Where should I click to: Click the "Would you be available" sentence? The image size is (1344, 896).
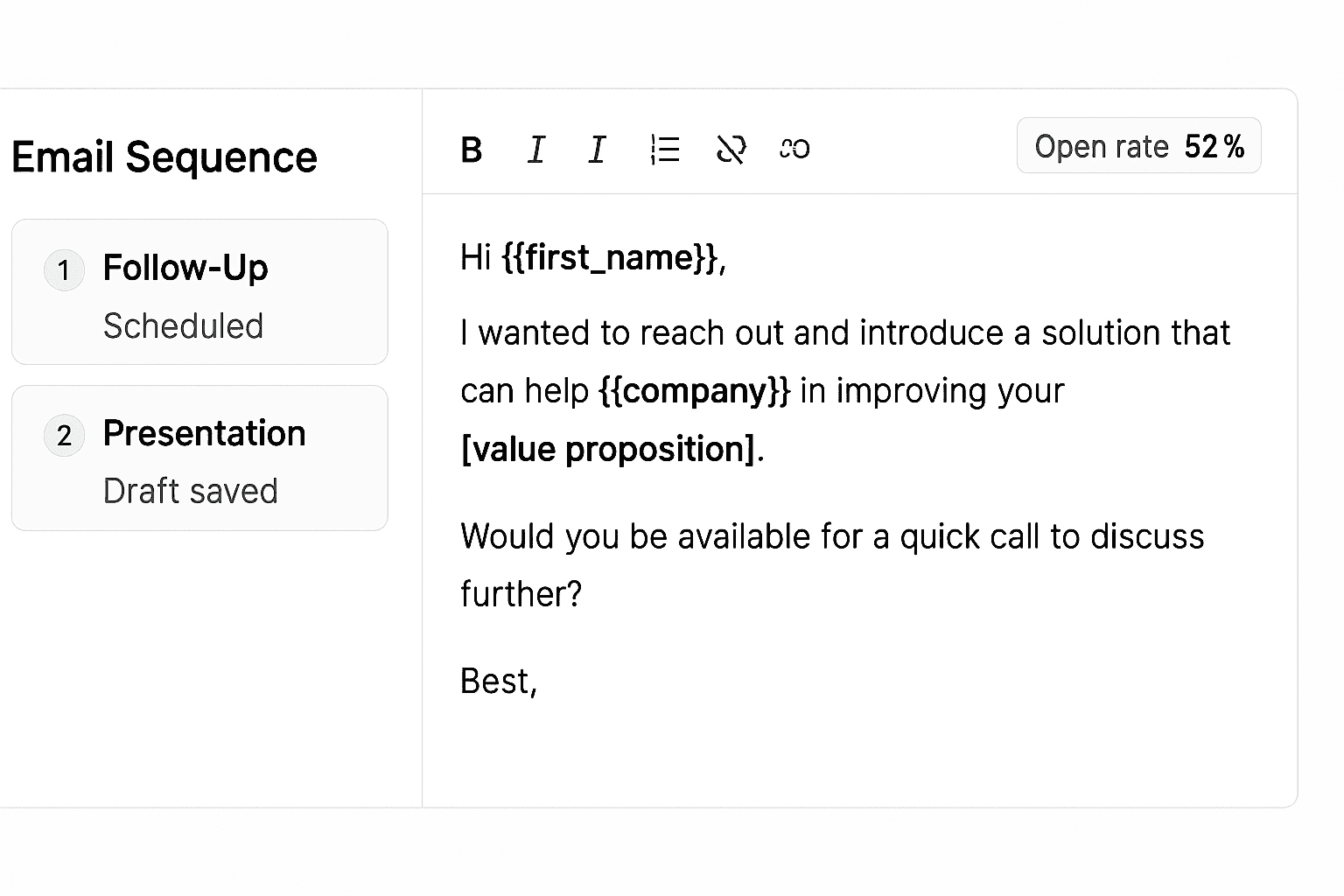[x=831, y=536]
